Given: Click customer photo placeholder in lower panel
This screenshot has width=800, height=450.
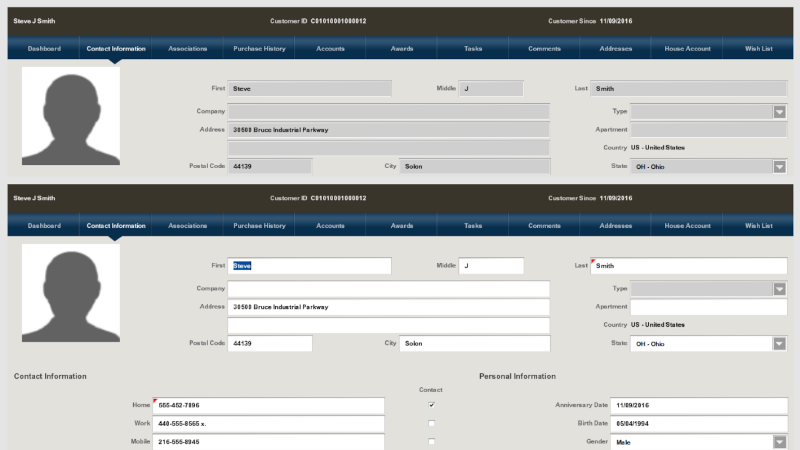Looking at the screenshot, I should click(x=71, y=293).
